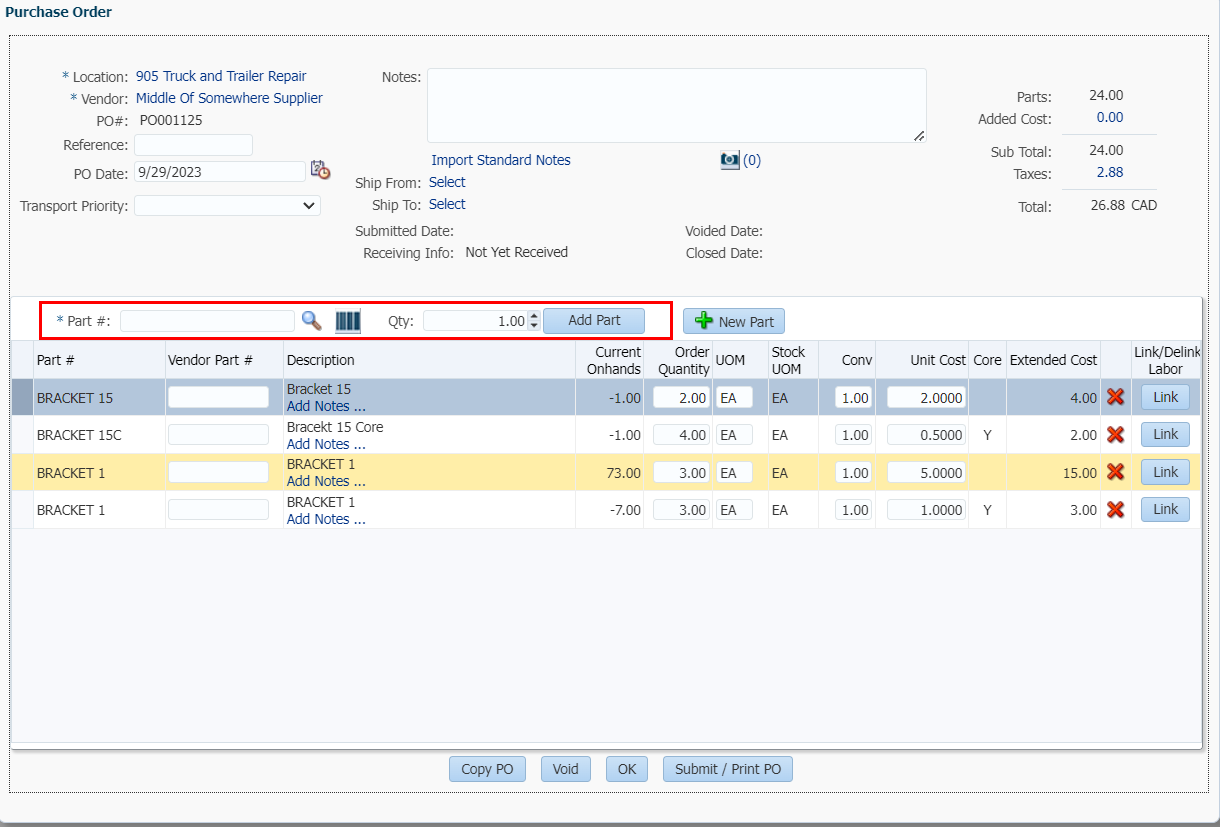Screen dimensions: 1220x827
Task: Click the Void button
Action: 566,769
